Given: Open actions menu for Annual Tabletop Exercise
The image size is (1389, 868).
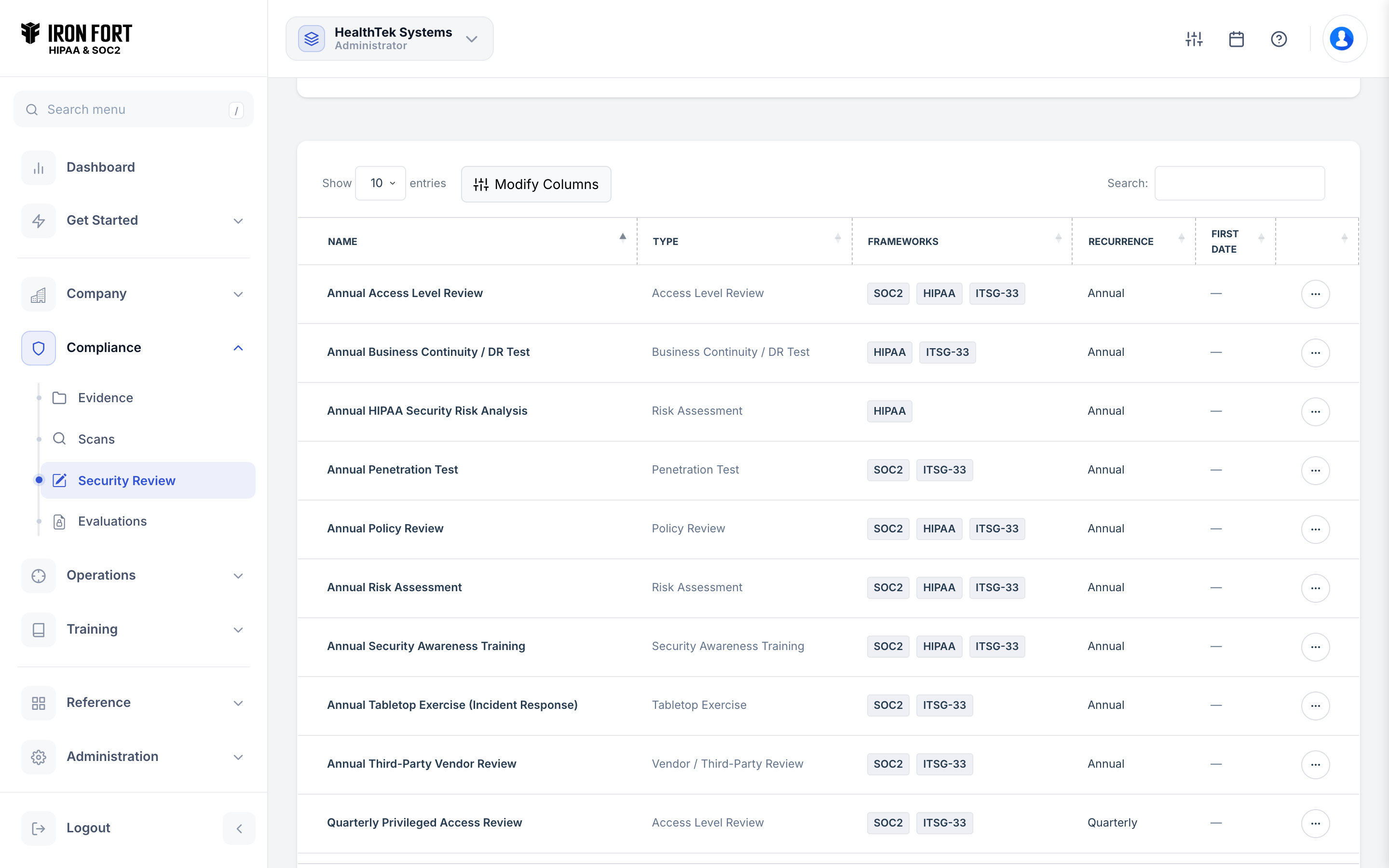Looking at the screenshot, I should click(1316, 705).
